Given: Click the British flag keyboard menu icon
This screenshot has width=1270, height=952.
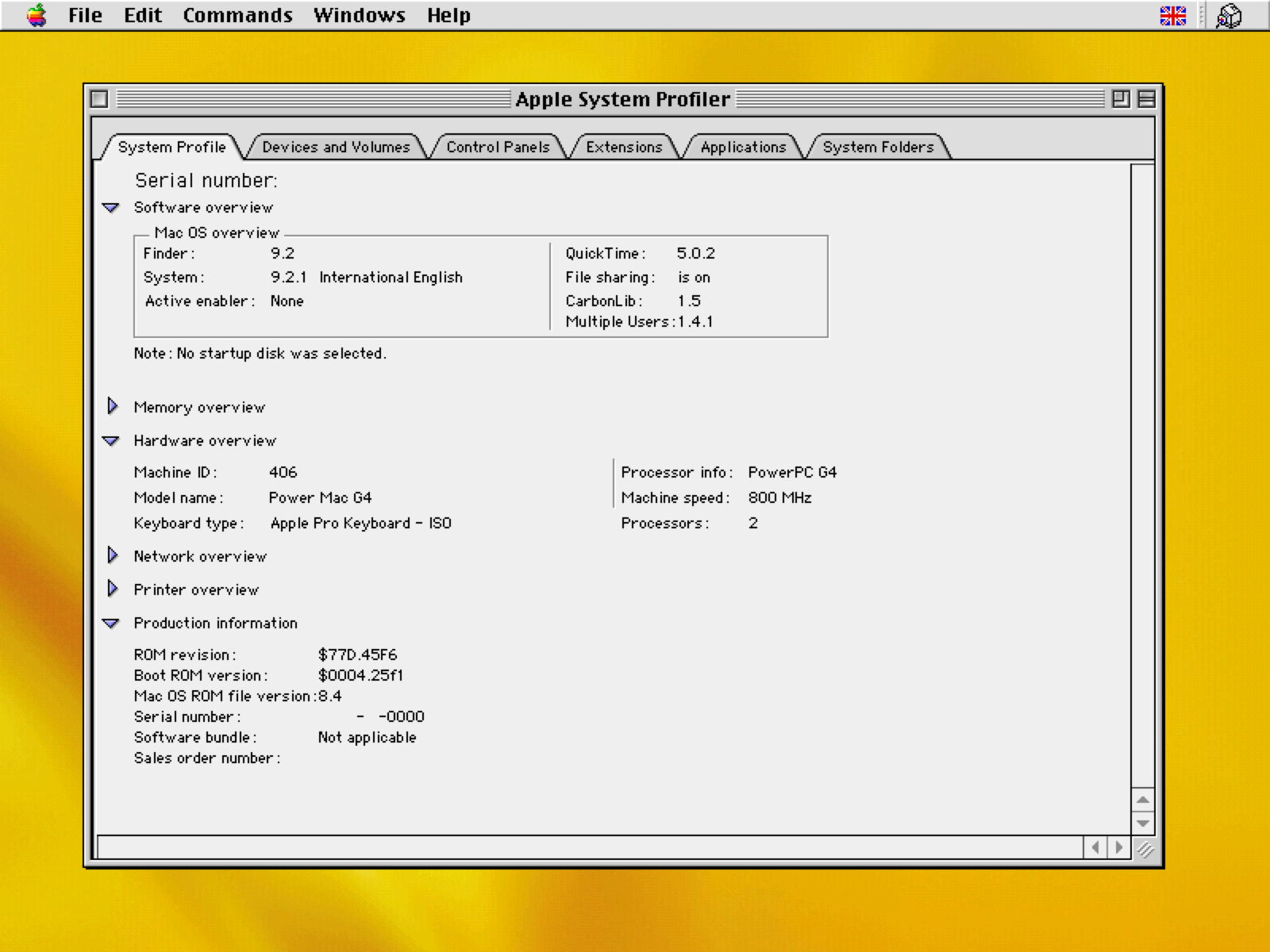Looking at the screenshot, I should [1172, 15].
